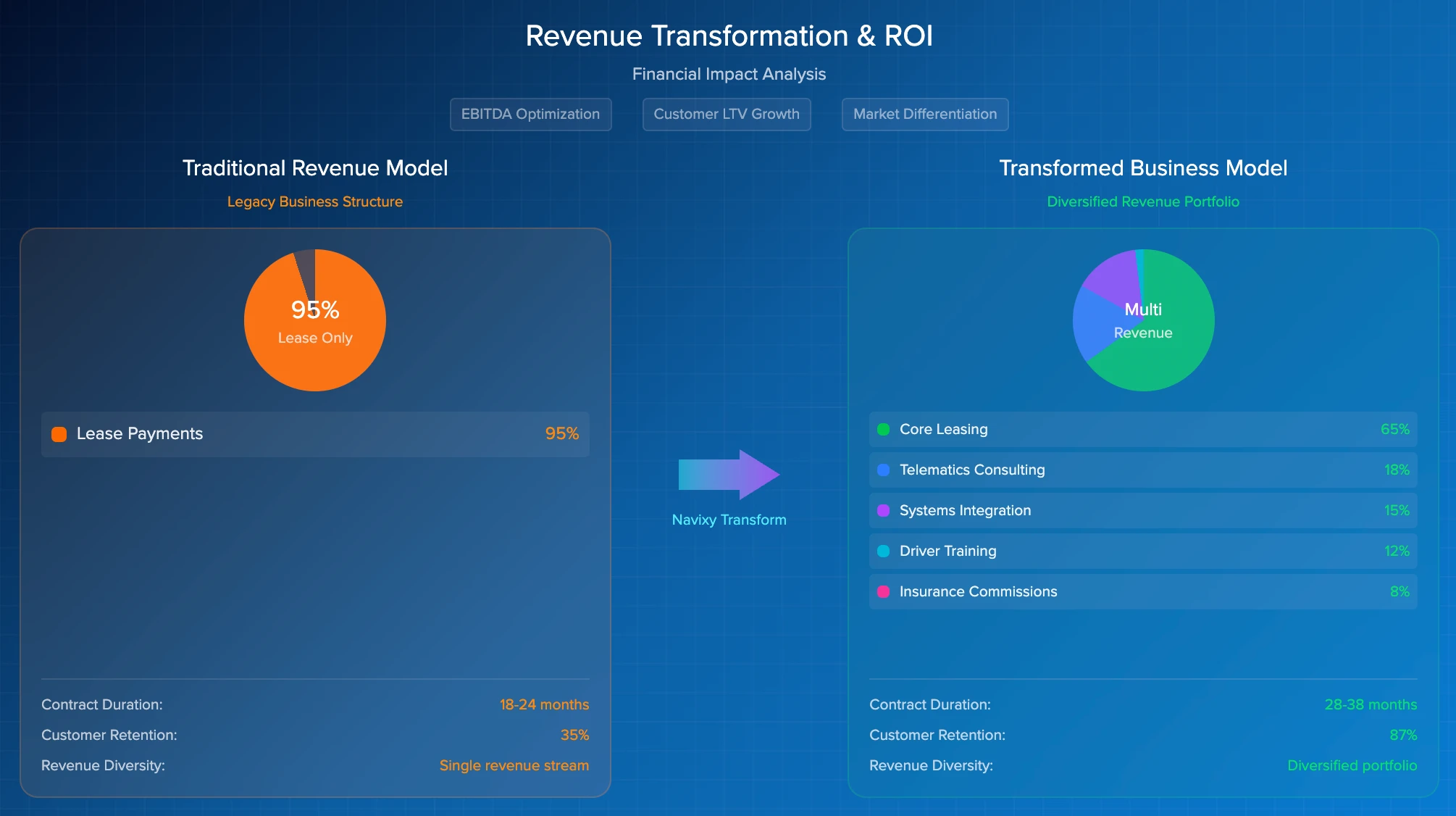Screen dimensions: 1456x816
Task: Select the Customer LTV Growth tag
Action: pyautogui.click(x=726, y=115)
